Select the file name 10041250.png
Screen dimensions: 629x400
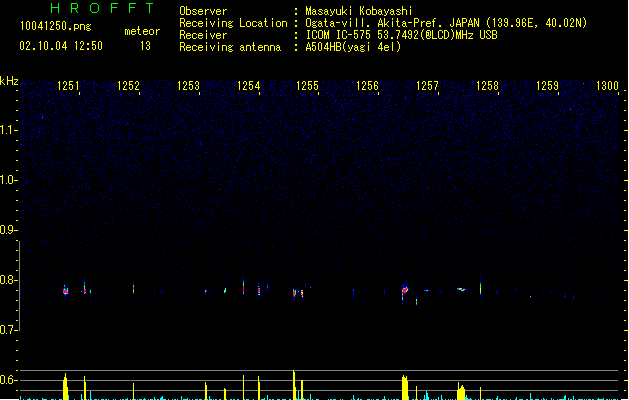56,26
